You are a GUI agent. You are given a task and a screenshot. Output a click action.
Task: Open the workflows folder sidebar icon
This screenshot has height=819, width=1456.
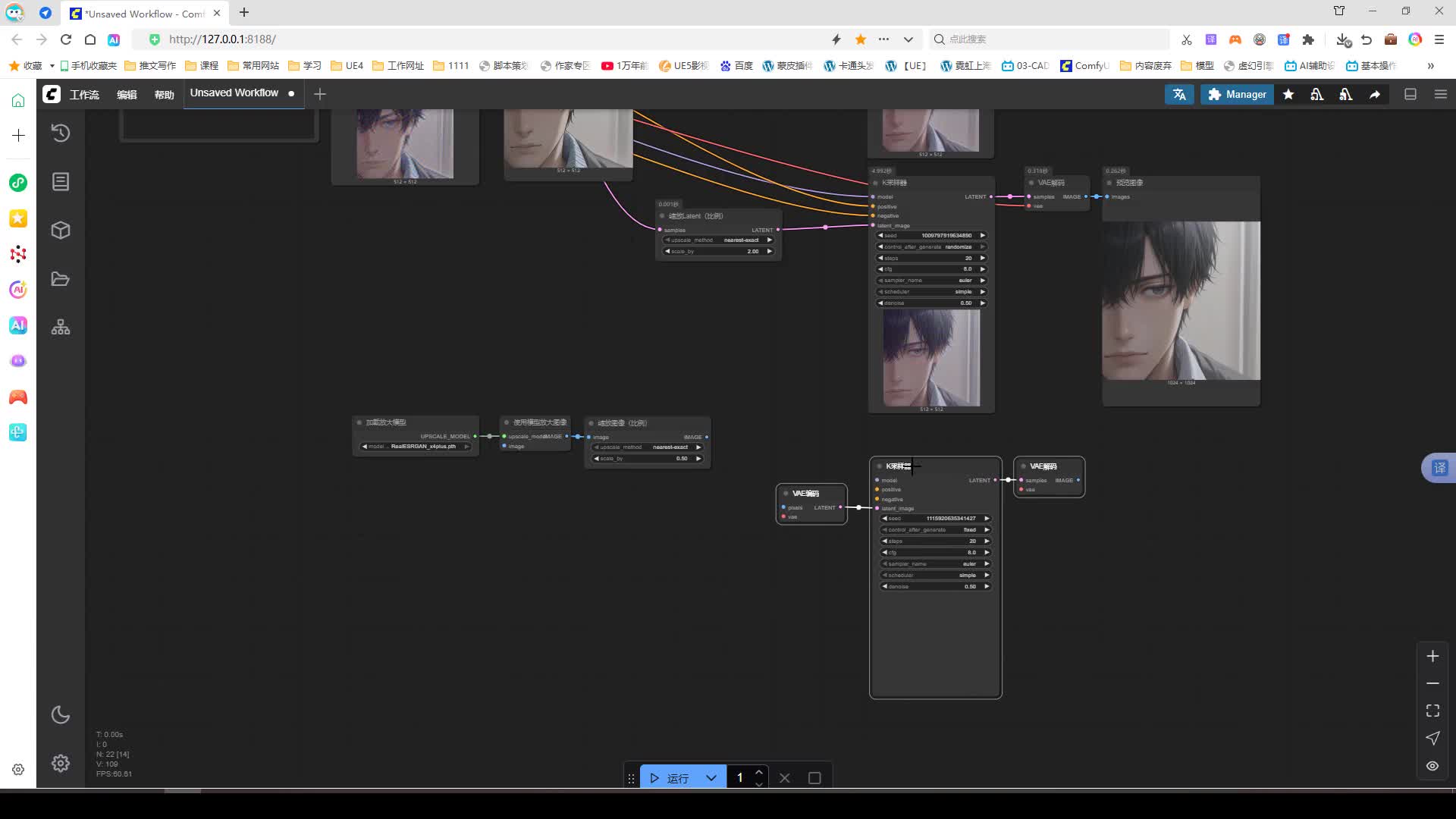tap(61, 279)
